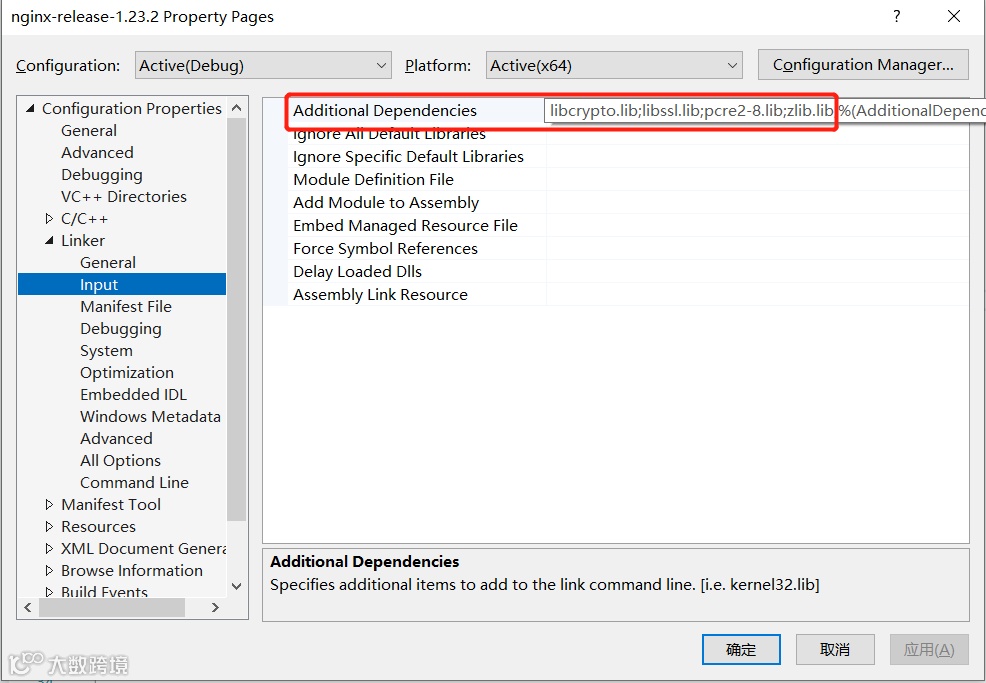Open the Linker Optimization page
Image resolution: width=986 pixels, height=683 pixels.
pos(126,373)
